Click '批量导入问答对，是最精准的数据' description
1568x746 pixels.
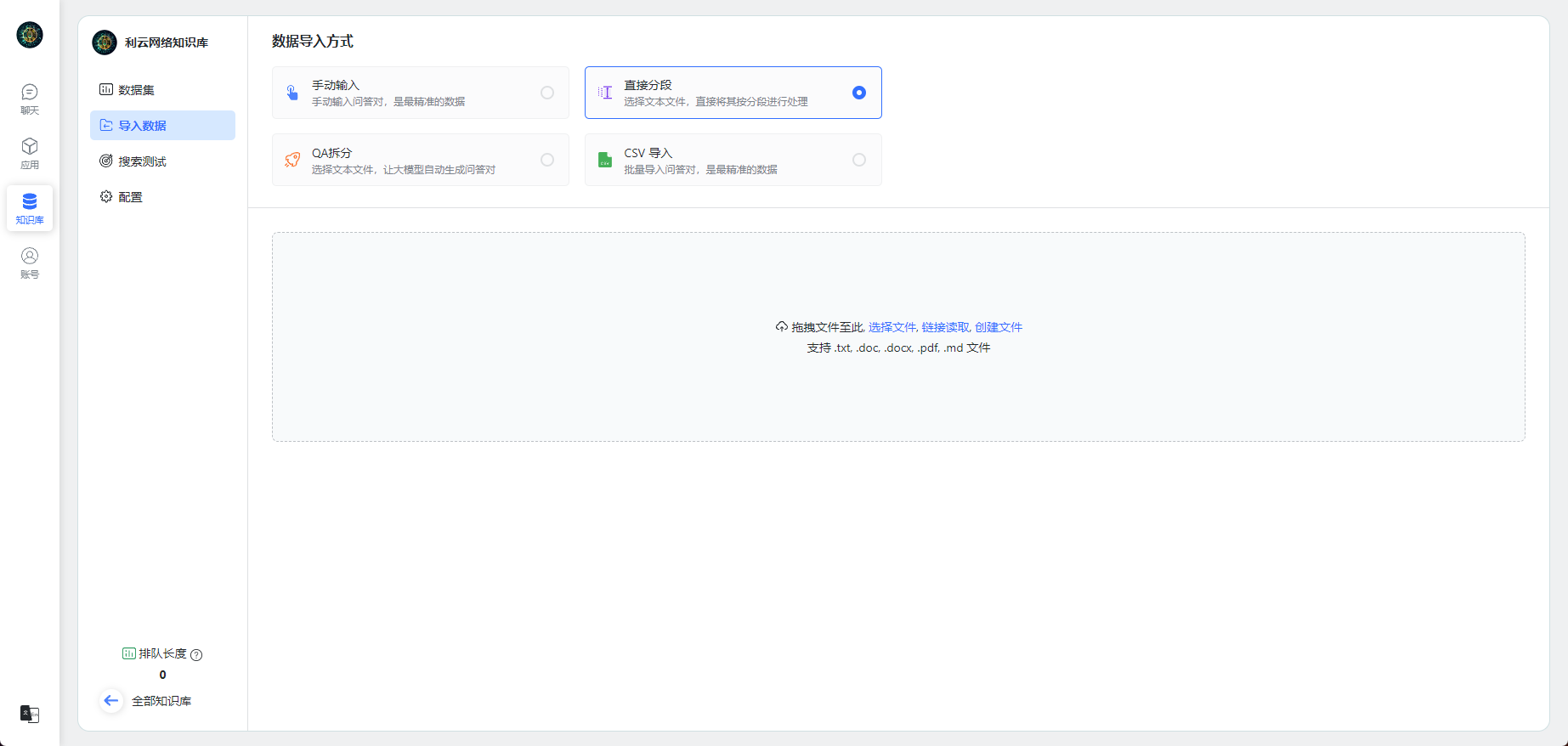pos(700,169)
